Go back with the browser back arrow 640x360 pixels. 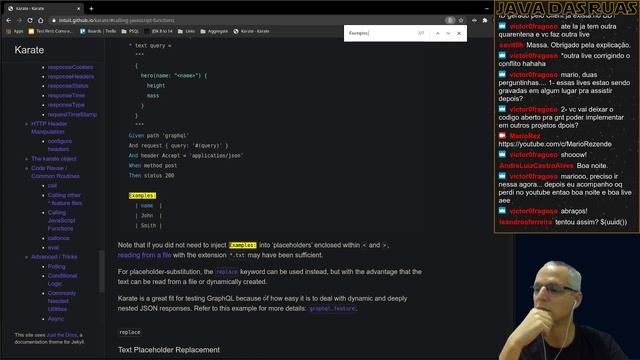(x=9, y=20)
